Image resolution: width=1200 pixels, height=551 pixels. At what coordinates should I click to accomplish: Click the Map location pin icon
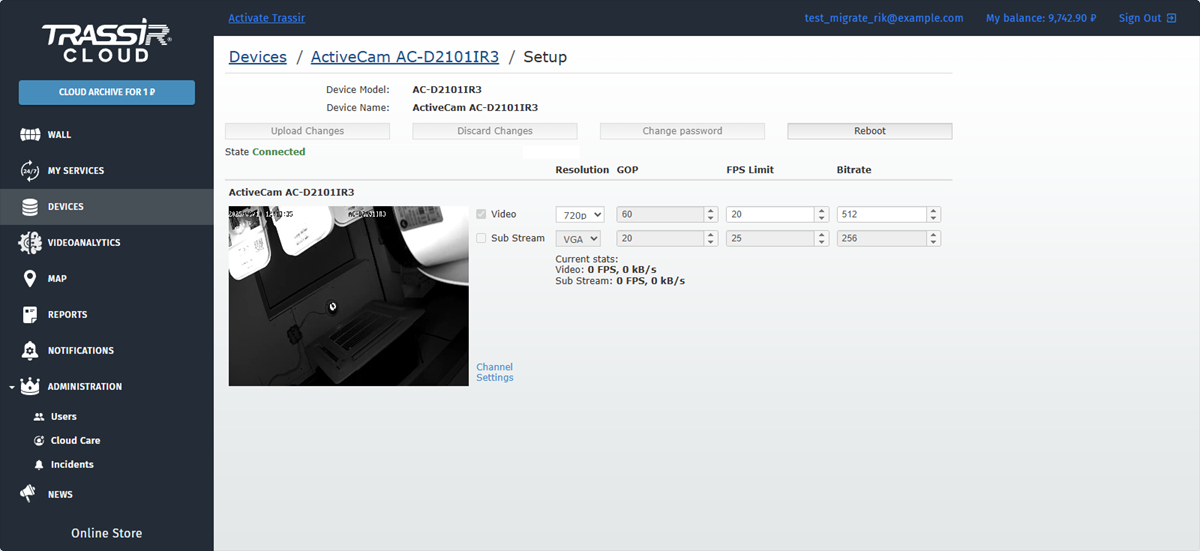(x=30, y=279)
